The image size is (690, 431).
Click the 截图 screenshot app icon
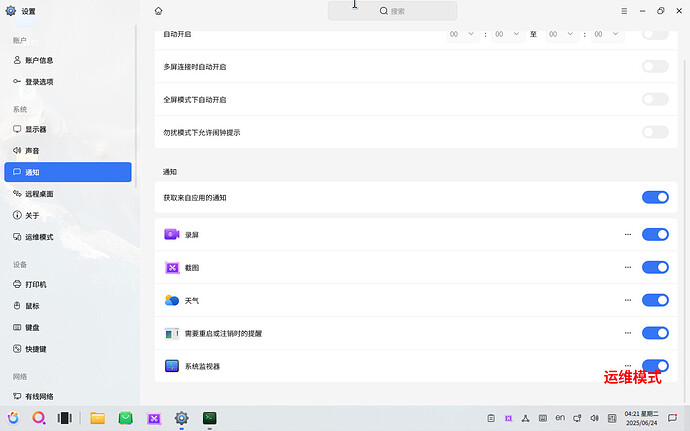172,267
